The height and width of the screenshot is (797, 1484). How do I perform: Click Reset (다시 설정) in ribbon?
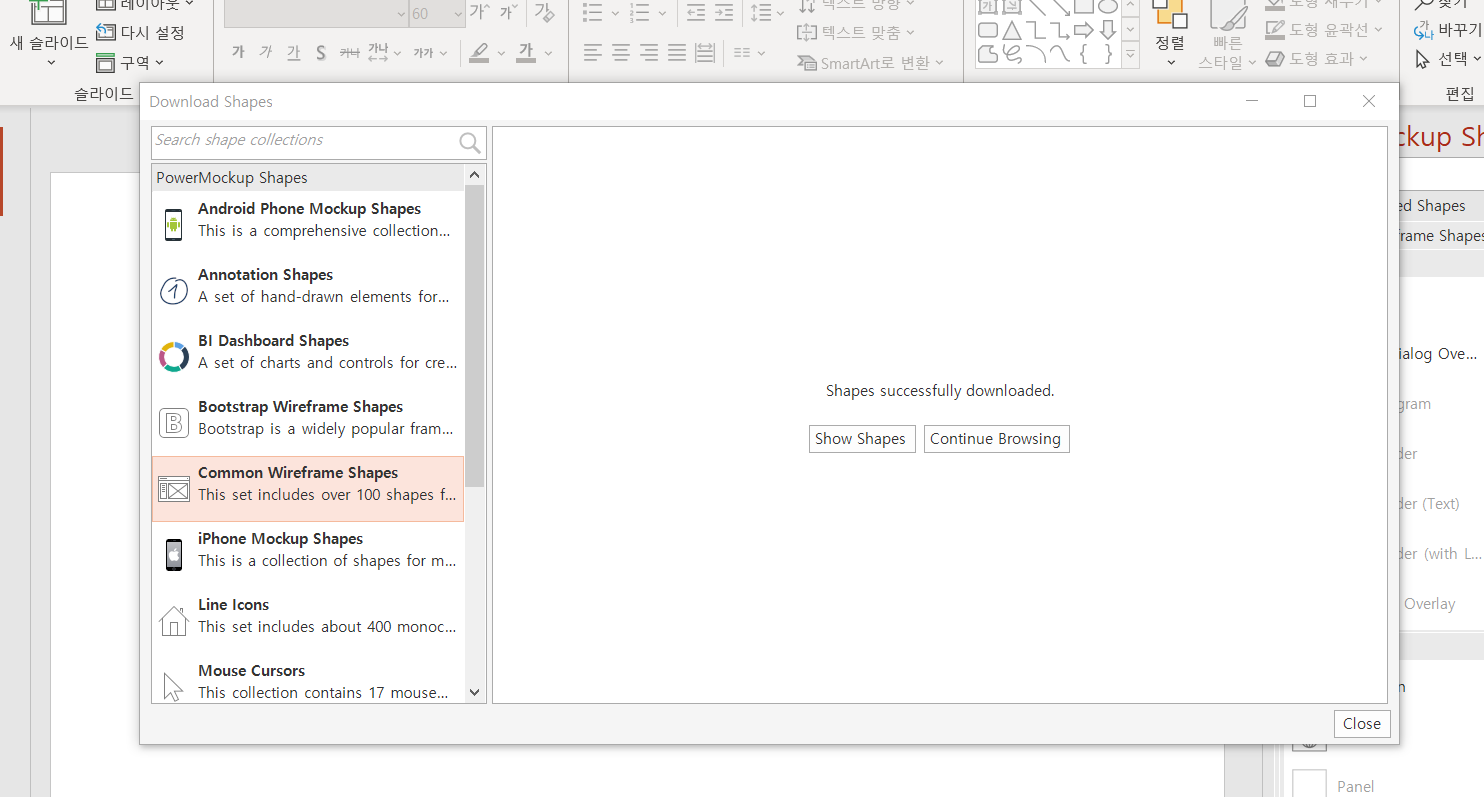click(x=140, y=33)
